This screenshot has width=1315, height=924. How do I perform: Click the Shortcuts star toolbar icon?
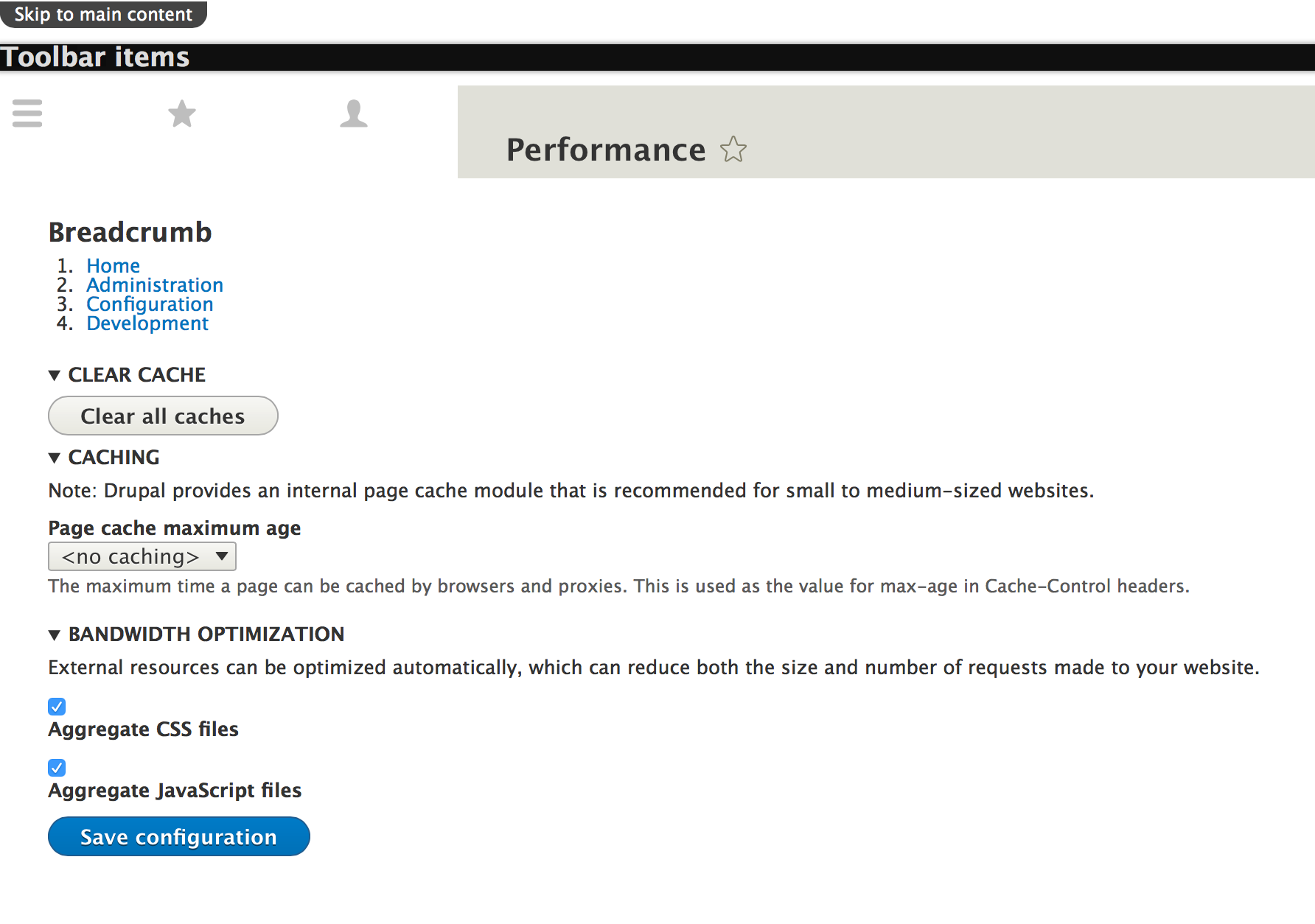pyautogui.click(x=182, y=113)
